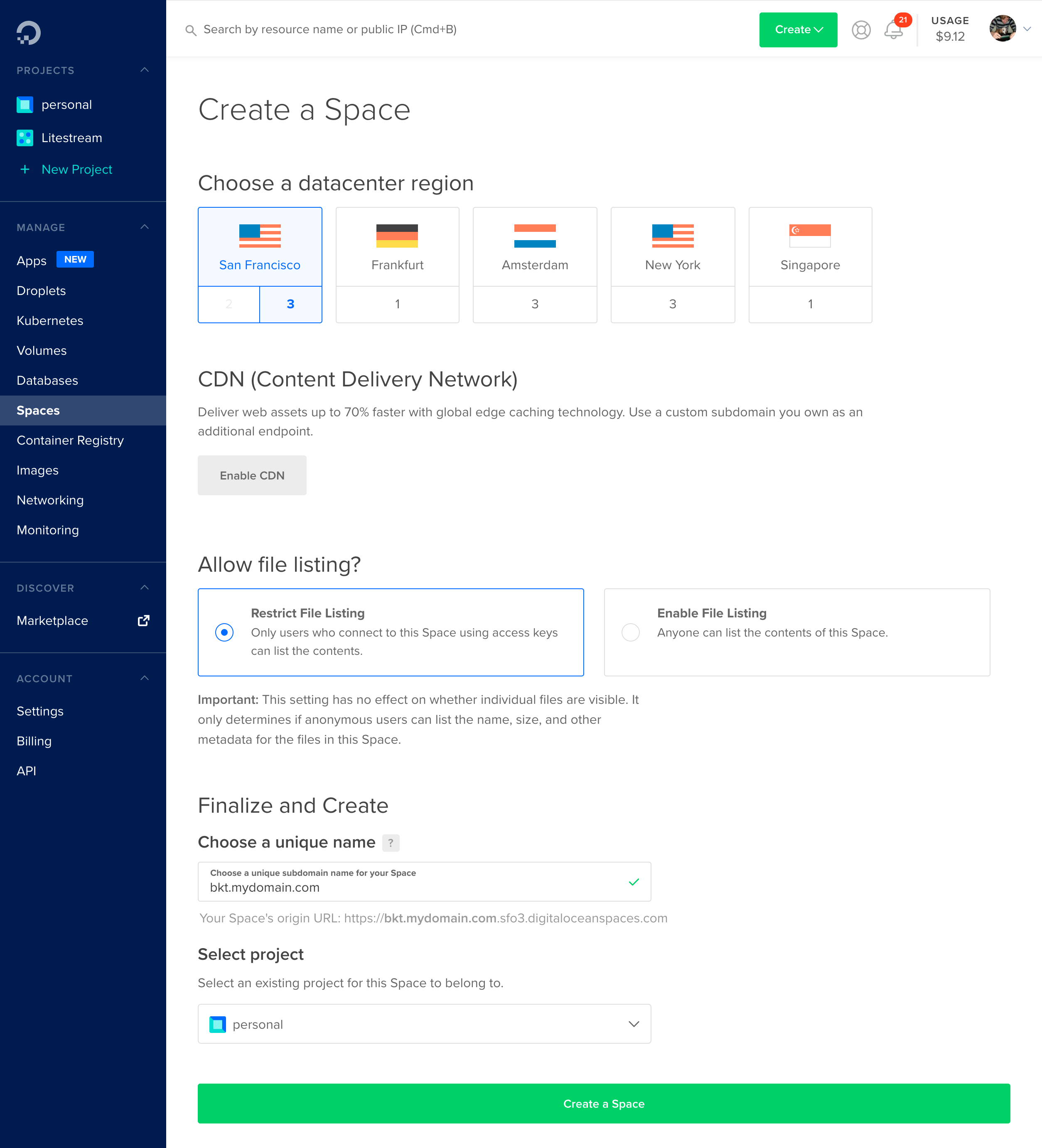Image resolution: width=1042 pixels, height=1148 pixels.
Task: Click the Enable CDN button
Action: pyautogui.click(x=252, y=475)
